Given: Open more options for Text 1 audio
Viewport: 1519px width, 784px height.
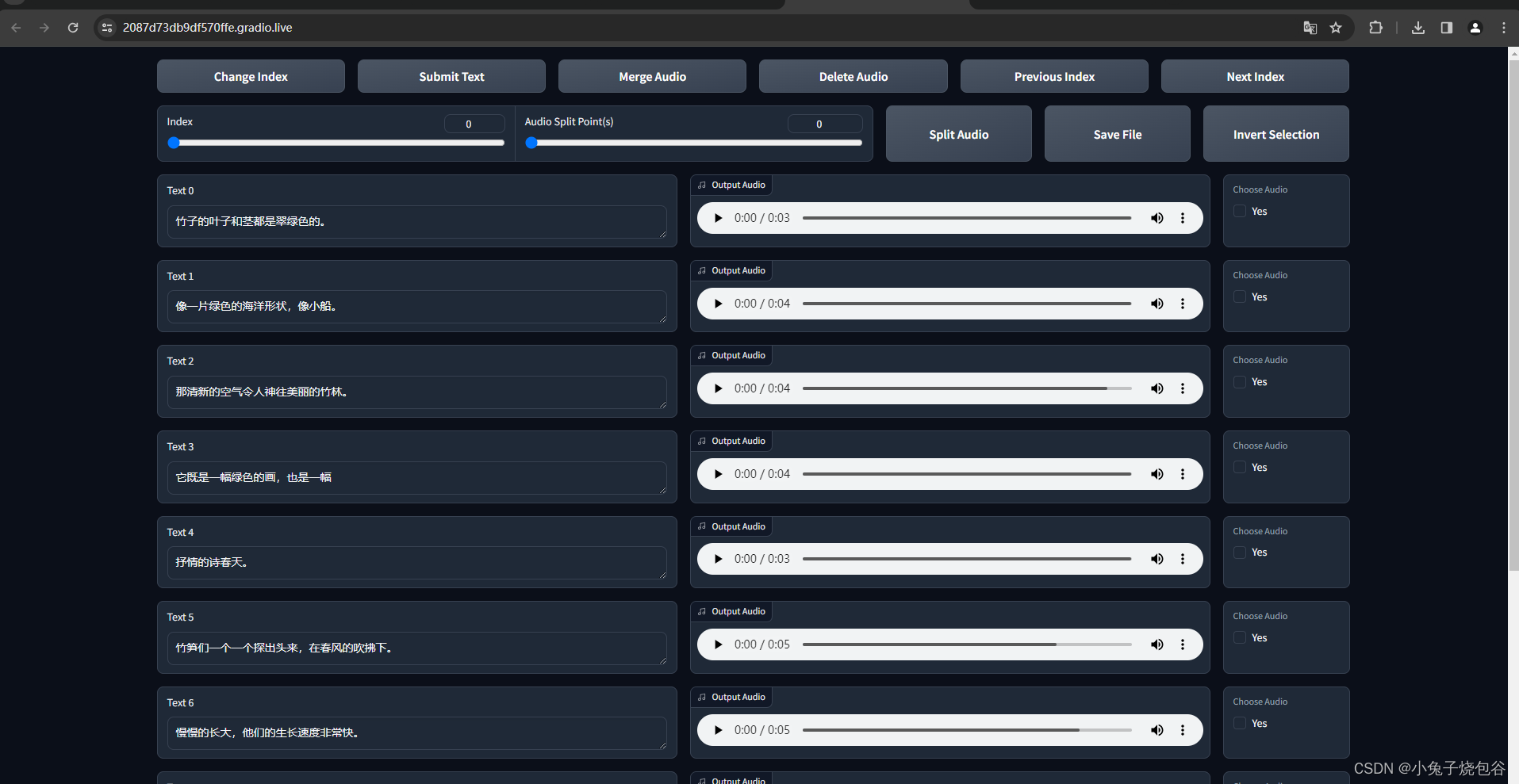Looking at the screenshot, I should click(1183, 304).
